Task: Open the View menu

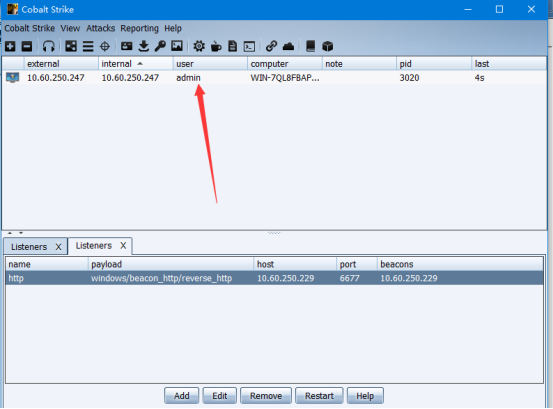Action: tap(70, 28)
